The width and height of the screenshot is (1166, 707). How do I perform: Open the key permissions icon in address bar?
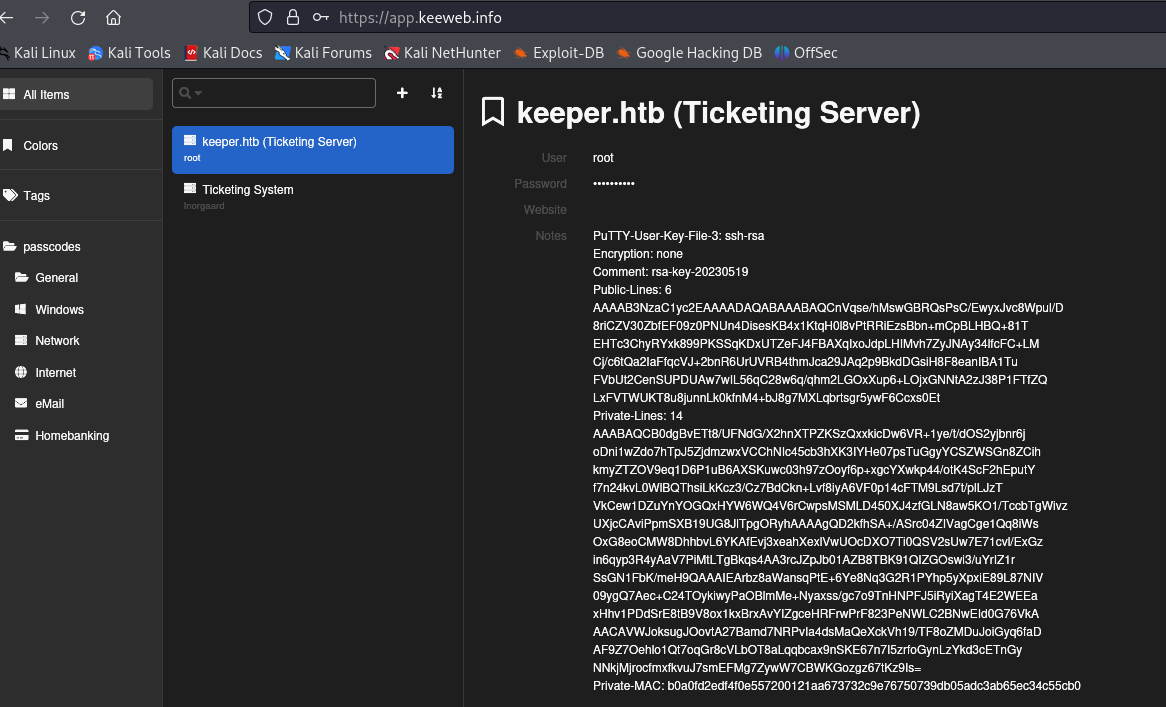coord(321,17)
